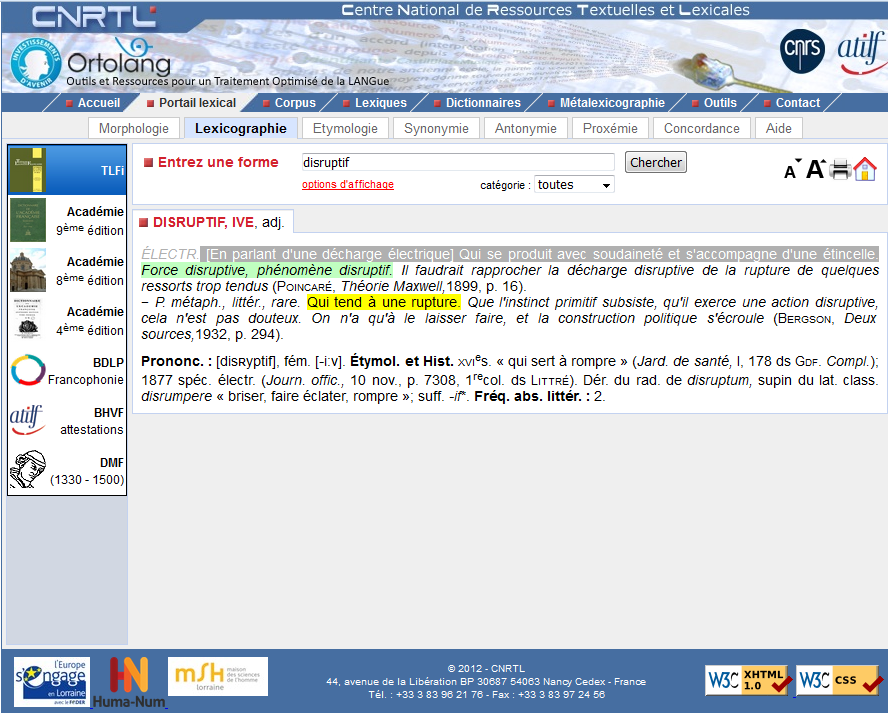Click the highlighted definition 'Qui tend à une rupture.'

(384, 302)
